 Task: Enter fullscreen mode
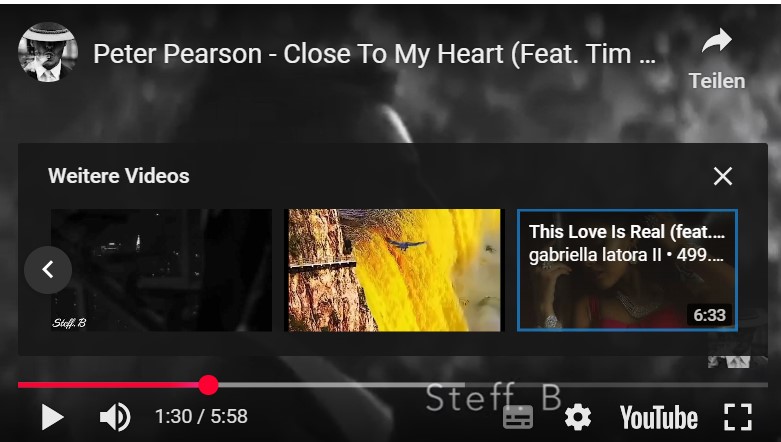pyautogui.click(x=738, y=417)
